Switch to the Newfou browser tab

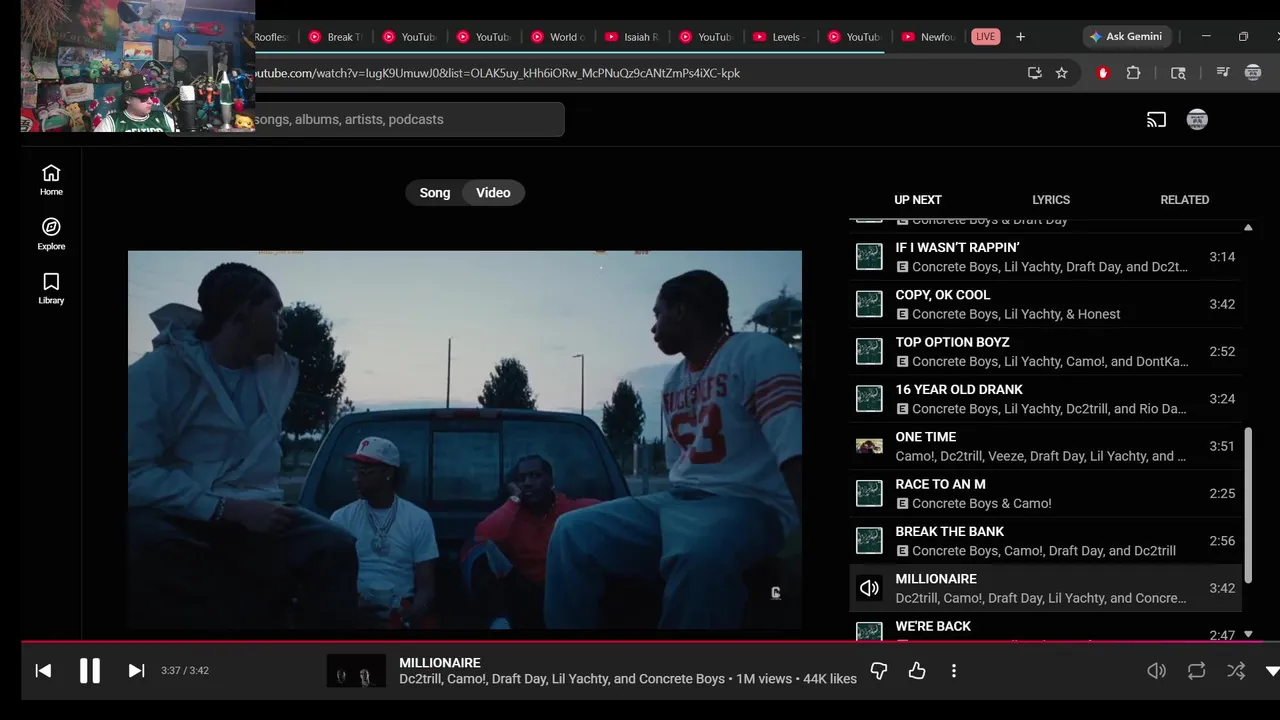[x=928, y=37]
